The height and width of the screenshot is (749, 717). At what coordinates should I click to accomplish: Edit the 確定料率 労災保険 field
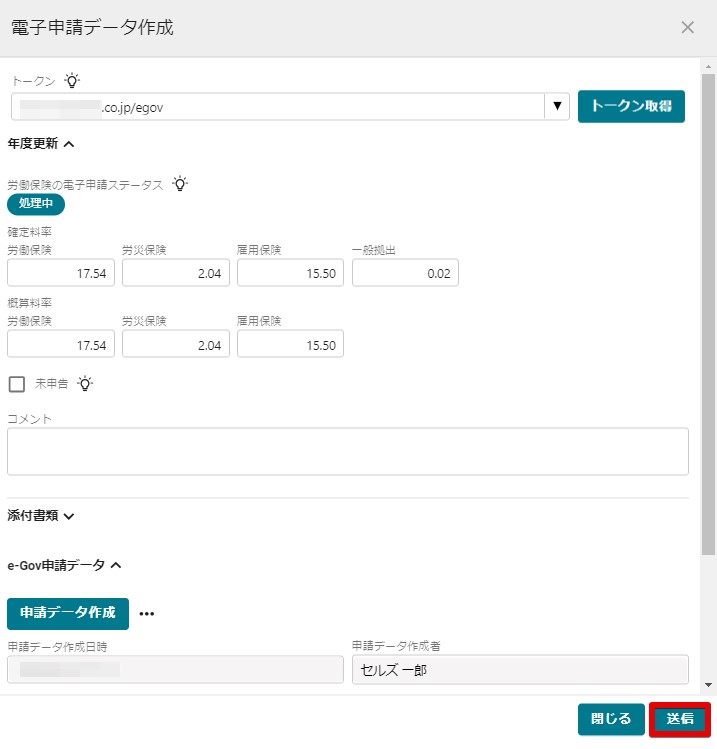(x=176, y=273)
